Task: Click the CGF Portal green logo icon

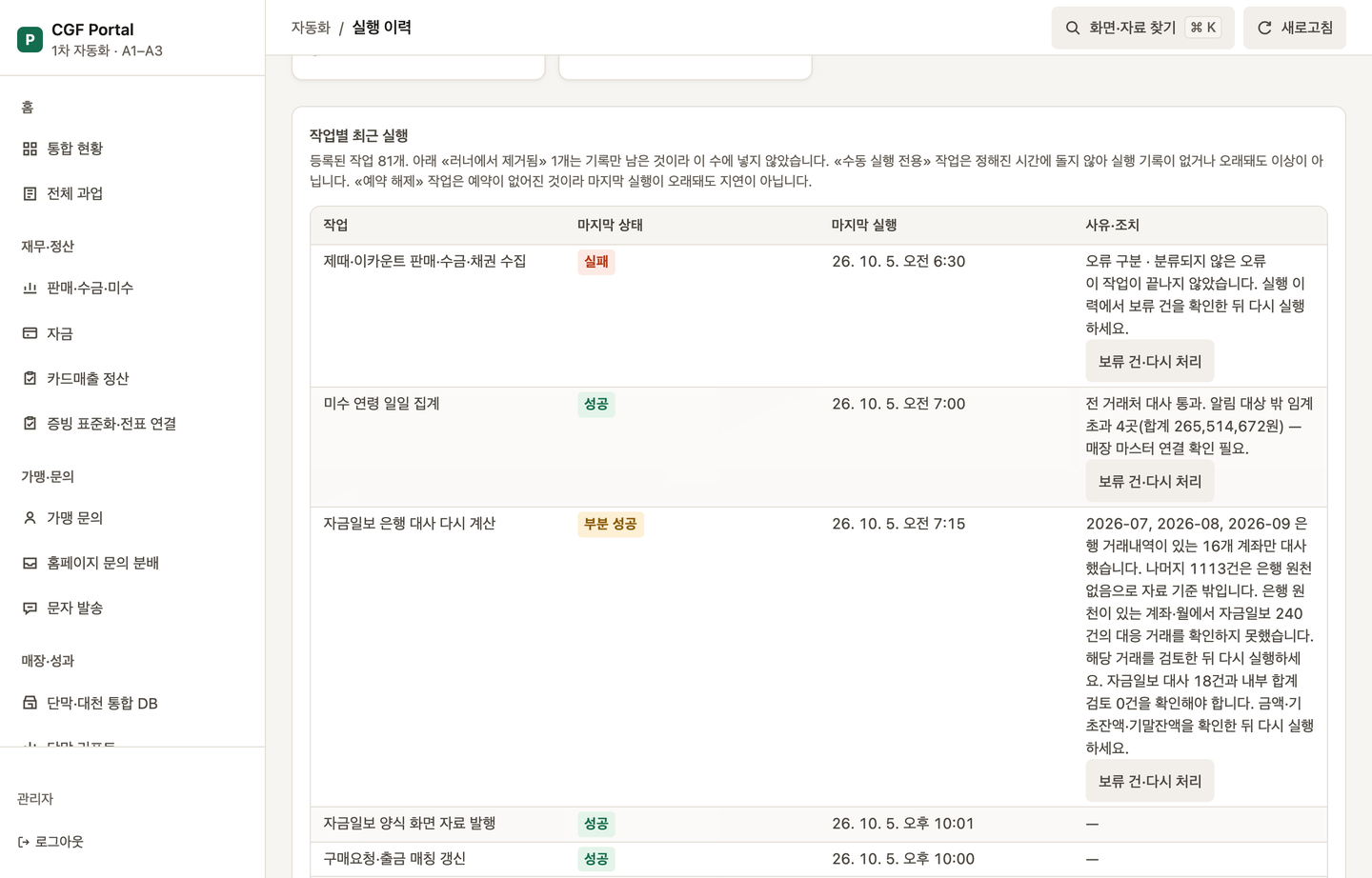Action: [30, 39]
